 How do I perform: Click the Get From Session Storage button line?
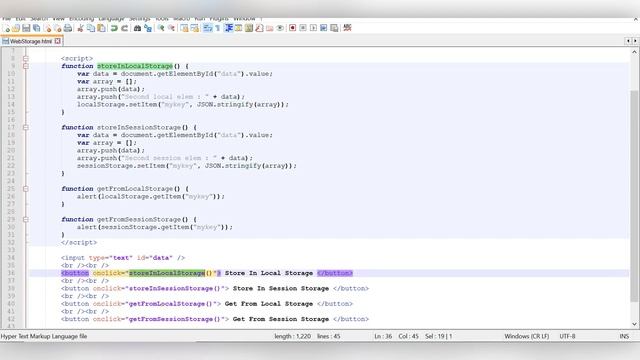(215, 319)
